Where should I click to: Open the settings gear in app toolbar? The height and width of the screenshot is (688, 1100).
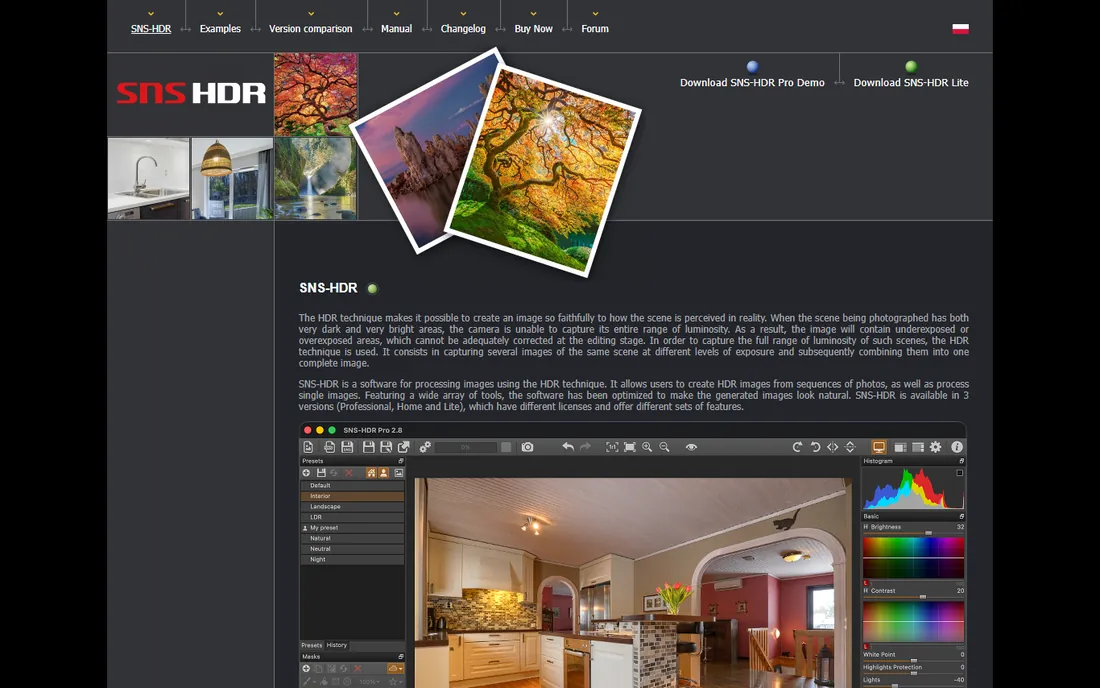(x=935, y=447)
